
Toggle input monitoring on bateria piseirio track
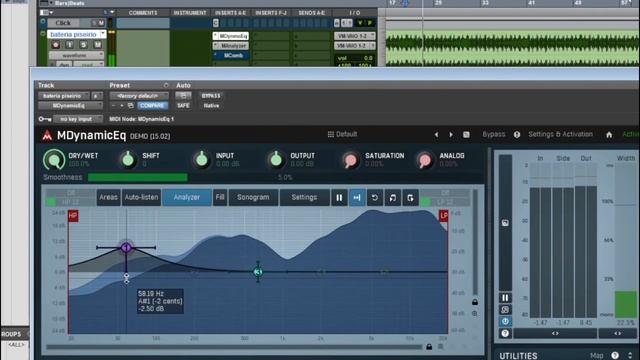pyautogui.click(x=70, y=44)
